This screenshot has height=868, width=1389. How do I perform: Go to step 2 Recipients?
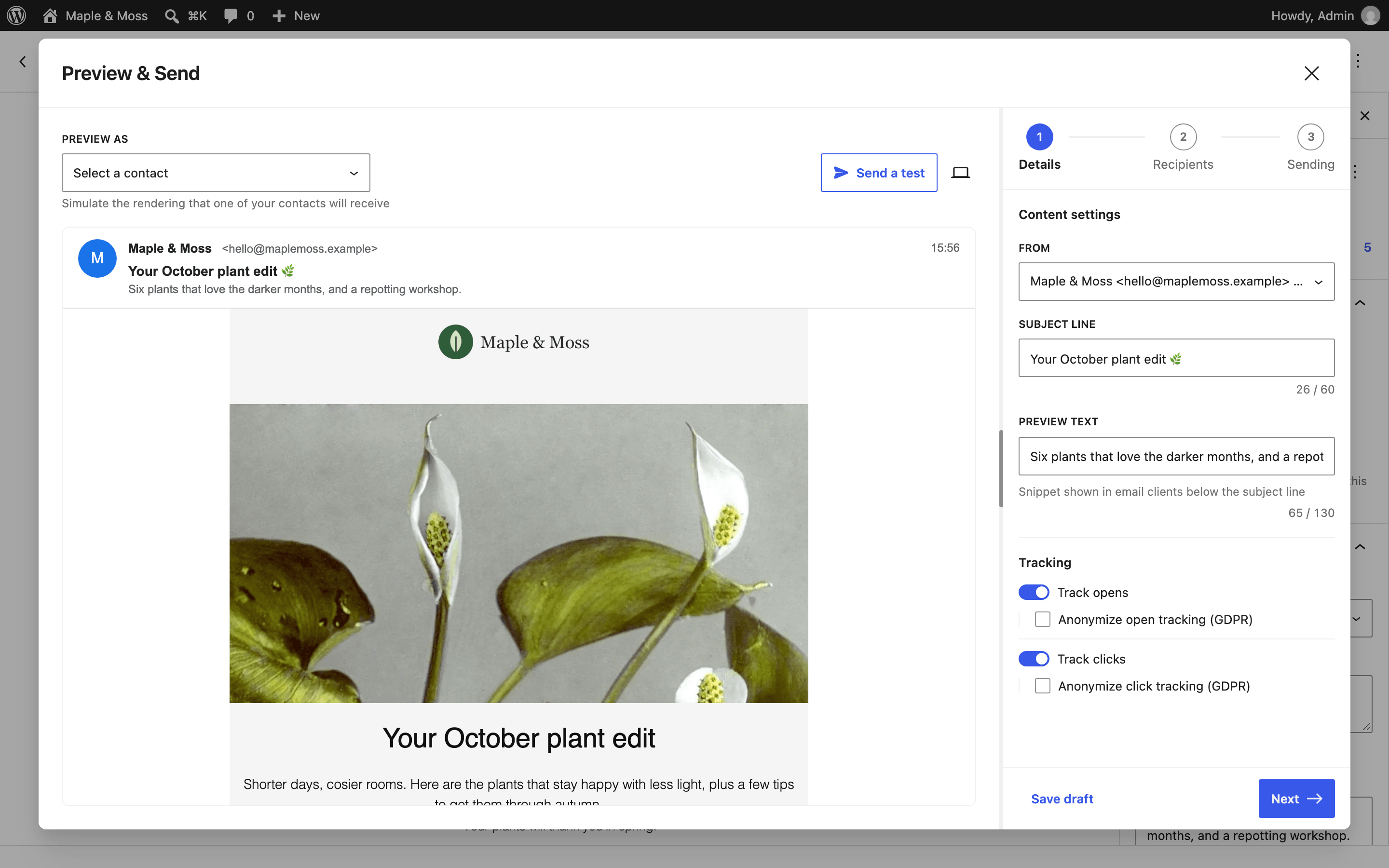(x=1183, y=148)
